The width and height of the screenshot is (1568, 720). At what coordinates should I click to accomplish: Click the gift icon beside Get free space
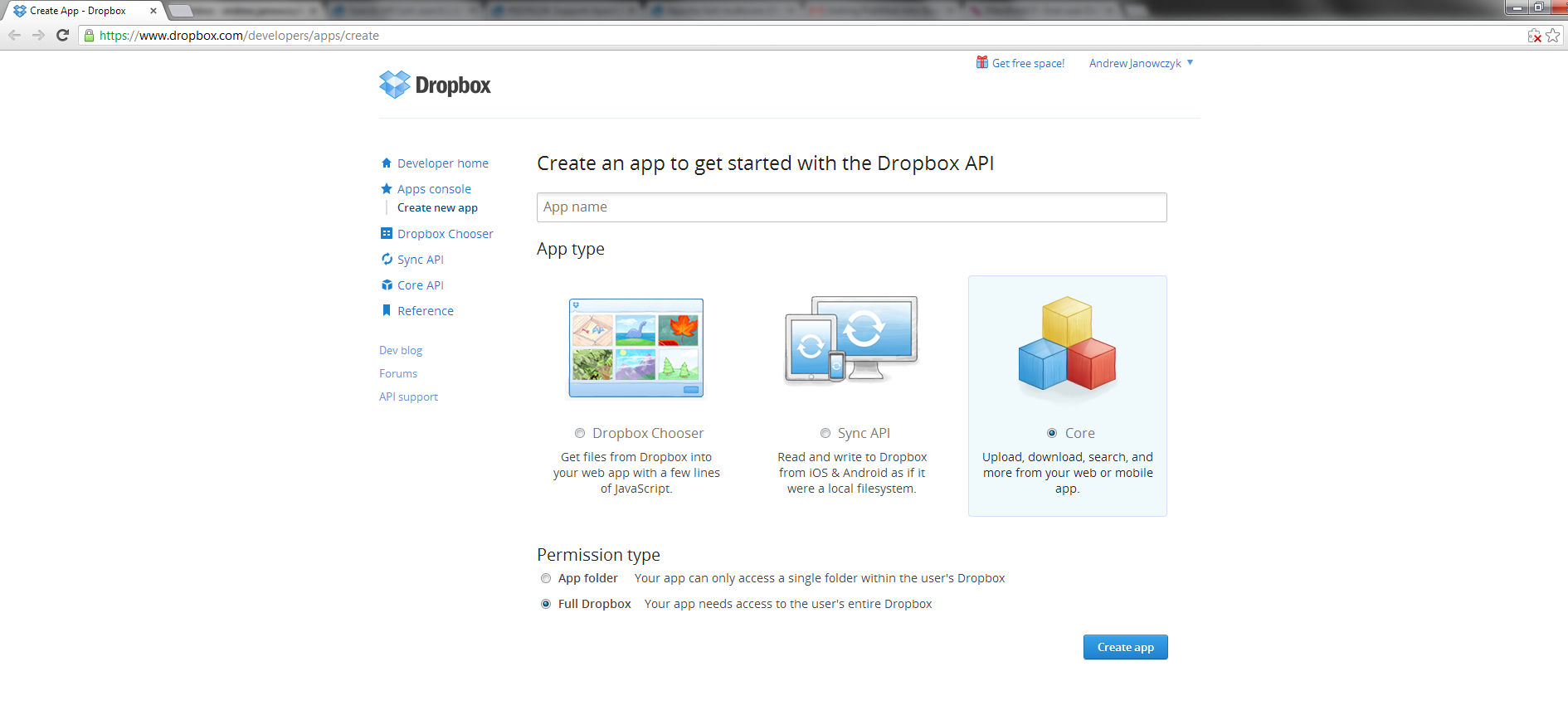[982, 63]
